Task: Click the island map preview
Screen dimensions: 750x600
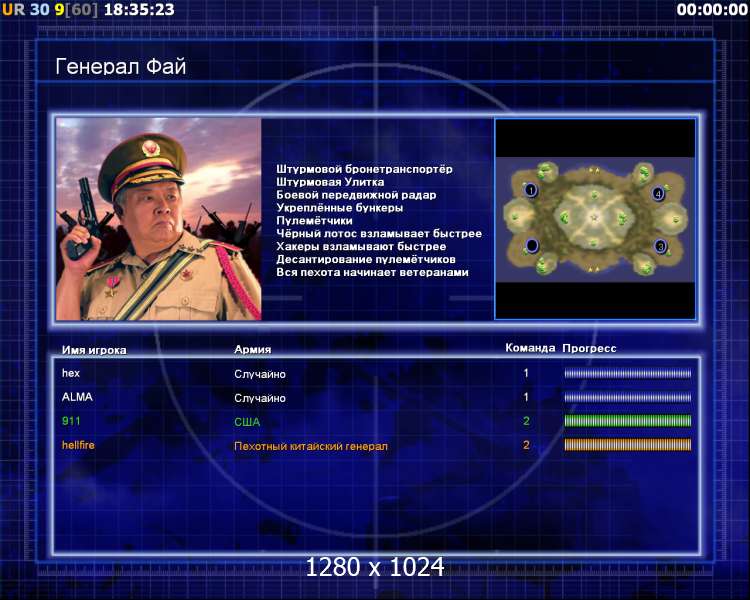Action: coord(595,219)
